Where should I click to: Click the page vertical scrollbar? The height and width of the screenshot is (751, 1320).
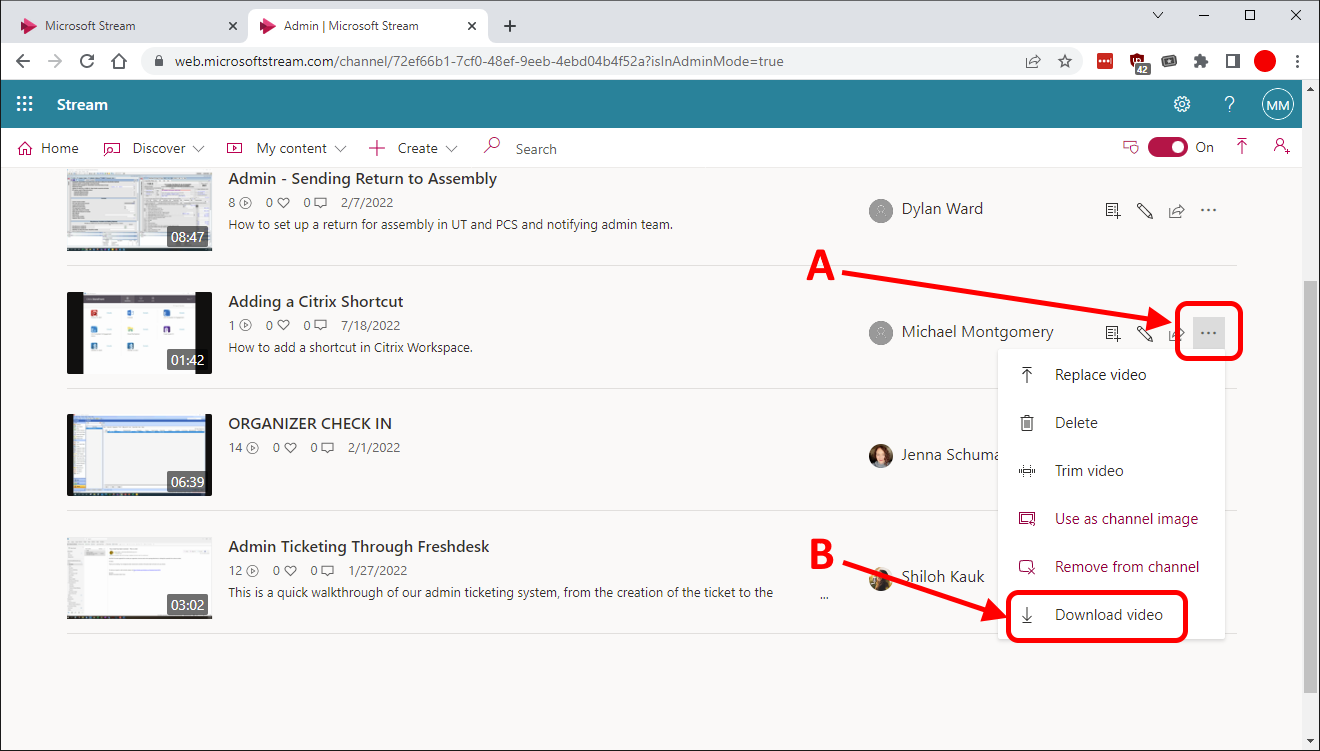click(x=1311, y=486)
